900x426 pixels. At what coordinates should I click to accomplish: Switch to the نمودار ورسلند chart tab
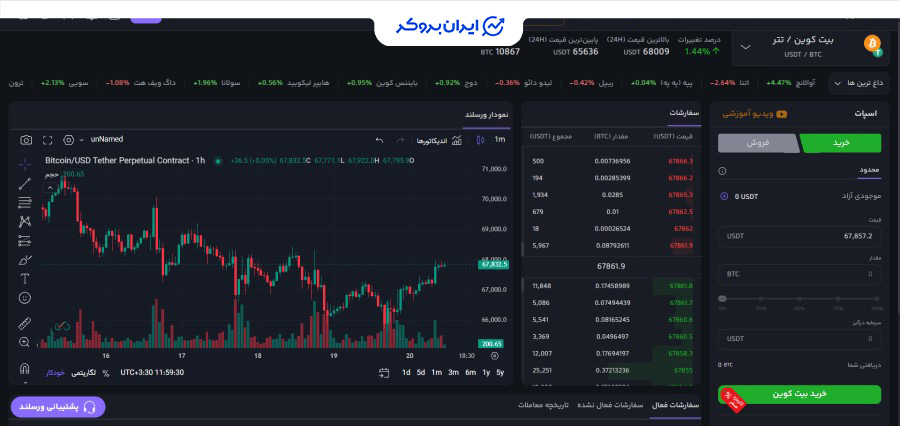pos(486,115)
